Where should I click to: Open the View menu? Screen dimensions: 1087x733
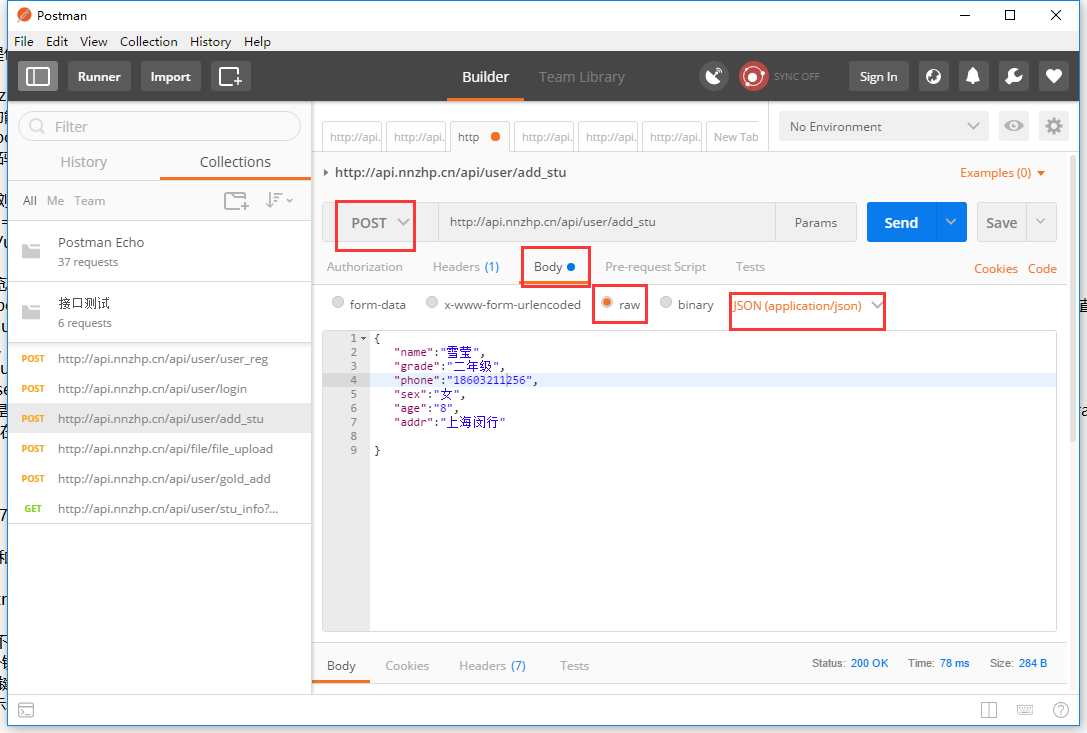(x=94, y=42)
